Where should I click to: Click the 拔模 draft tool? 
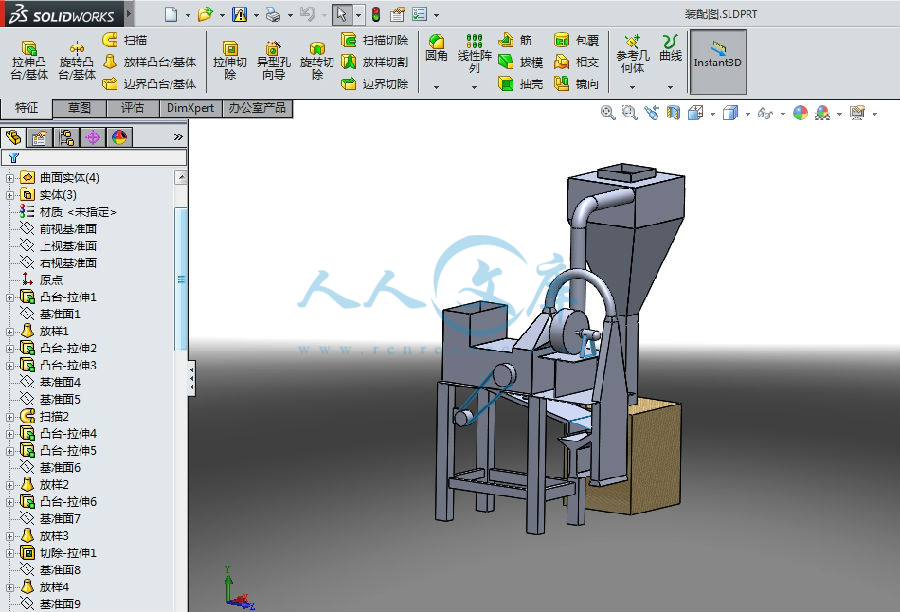520,61
